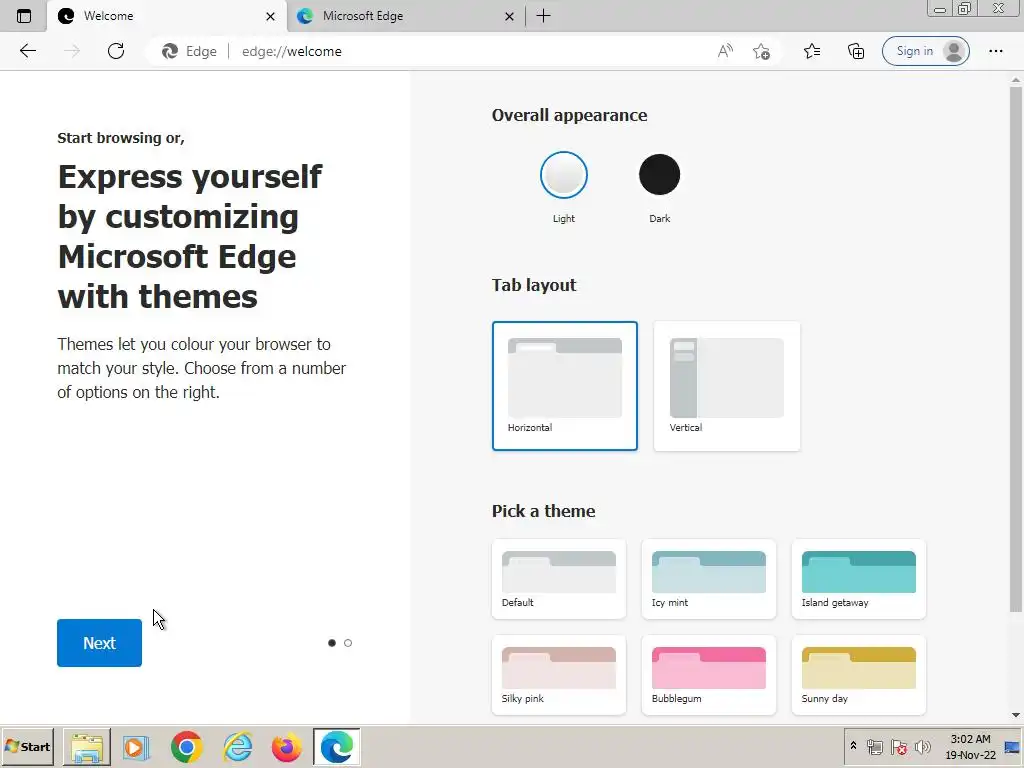Viewport: 1024px width, 768px height.
Task: Click the 'Pick a theme' heading
Action: 543,511
